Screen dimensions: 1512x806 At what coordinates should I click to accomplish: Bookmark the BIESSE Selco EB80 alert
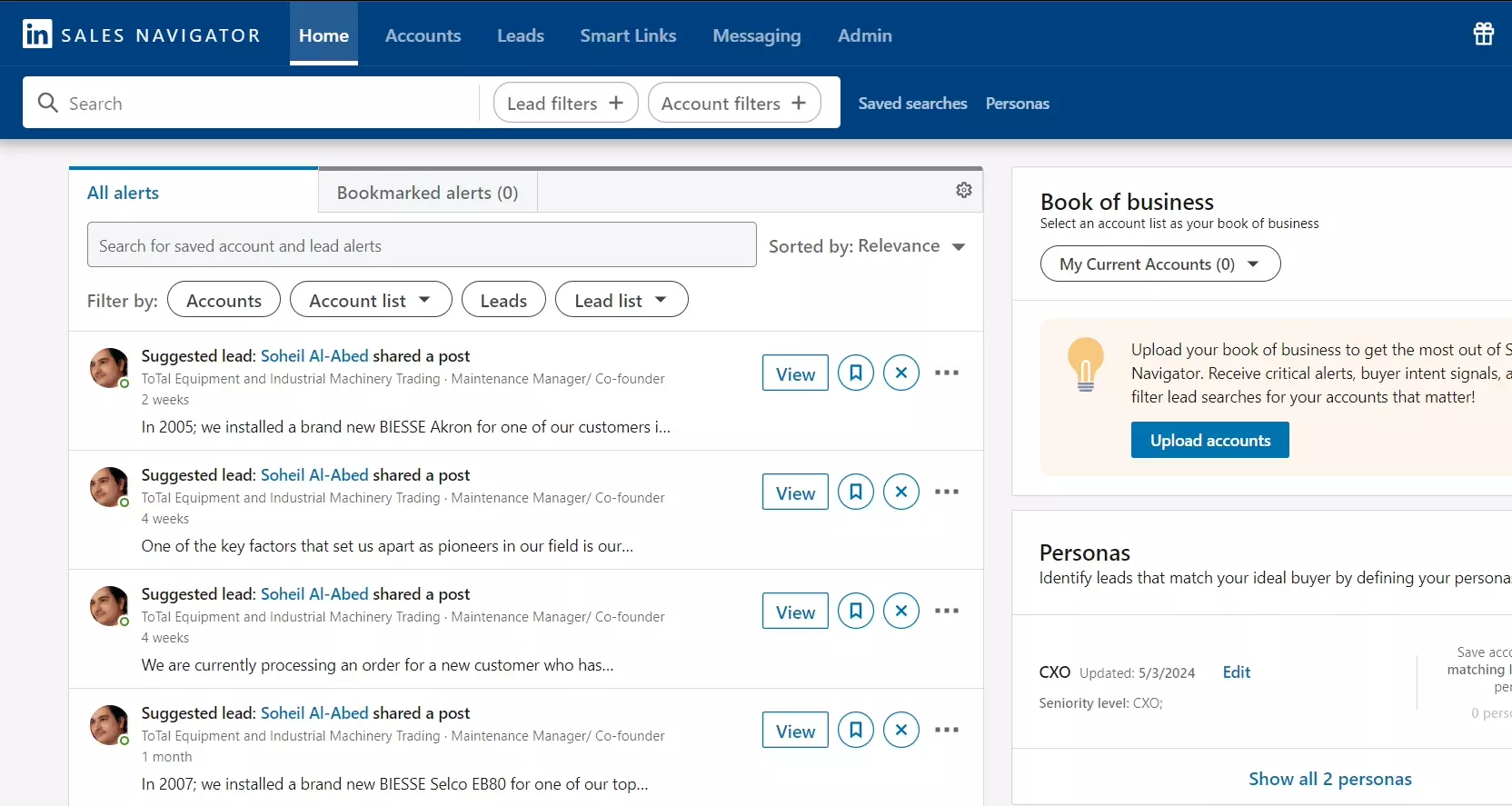pos(856,730)
